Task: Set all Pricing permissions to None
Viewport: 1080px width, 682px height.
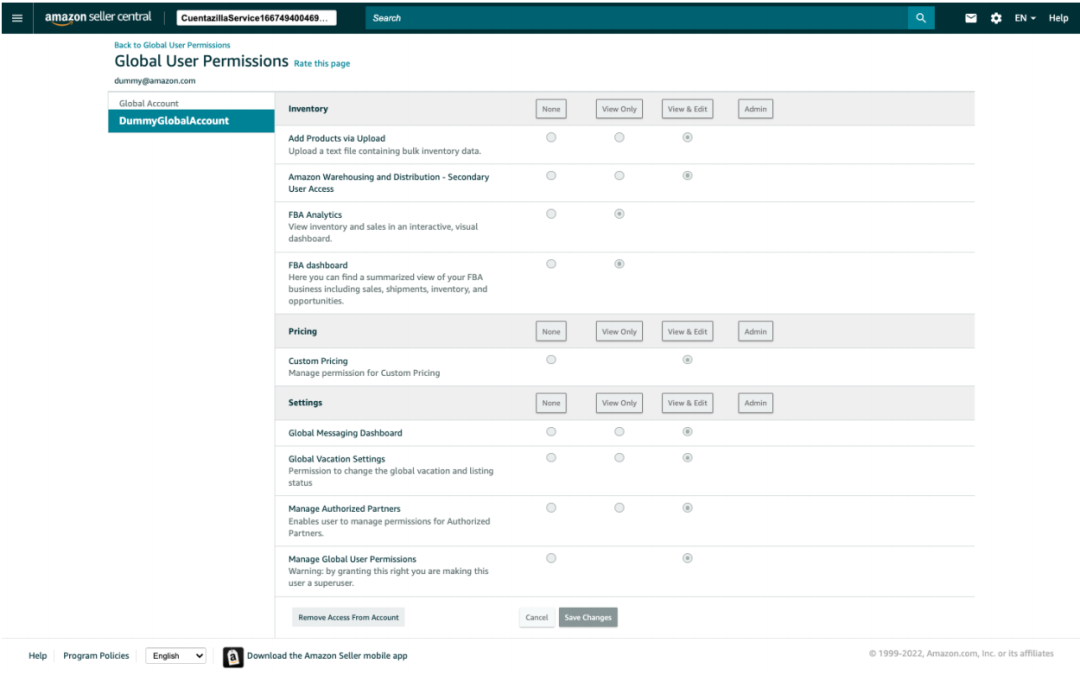Action: click(551, 331)
